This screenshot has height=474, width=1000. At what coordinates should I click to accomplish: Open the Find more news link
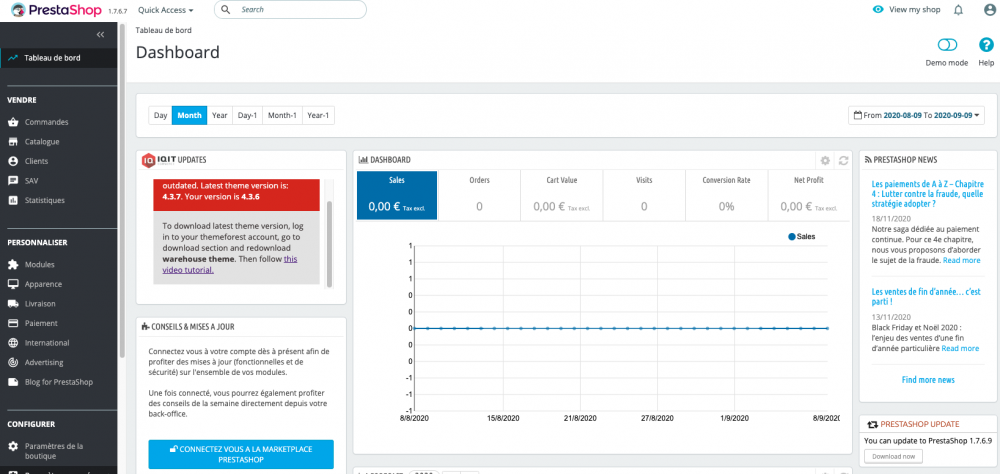928,380
